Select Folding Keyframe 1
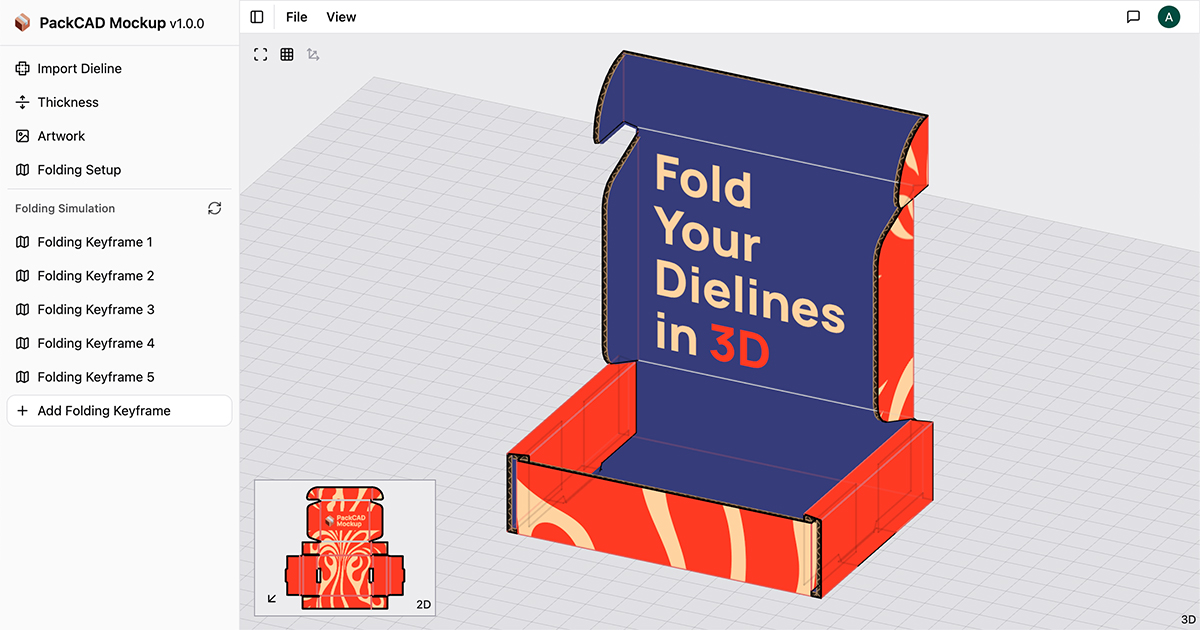 pos(96,242)
